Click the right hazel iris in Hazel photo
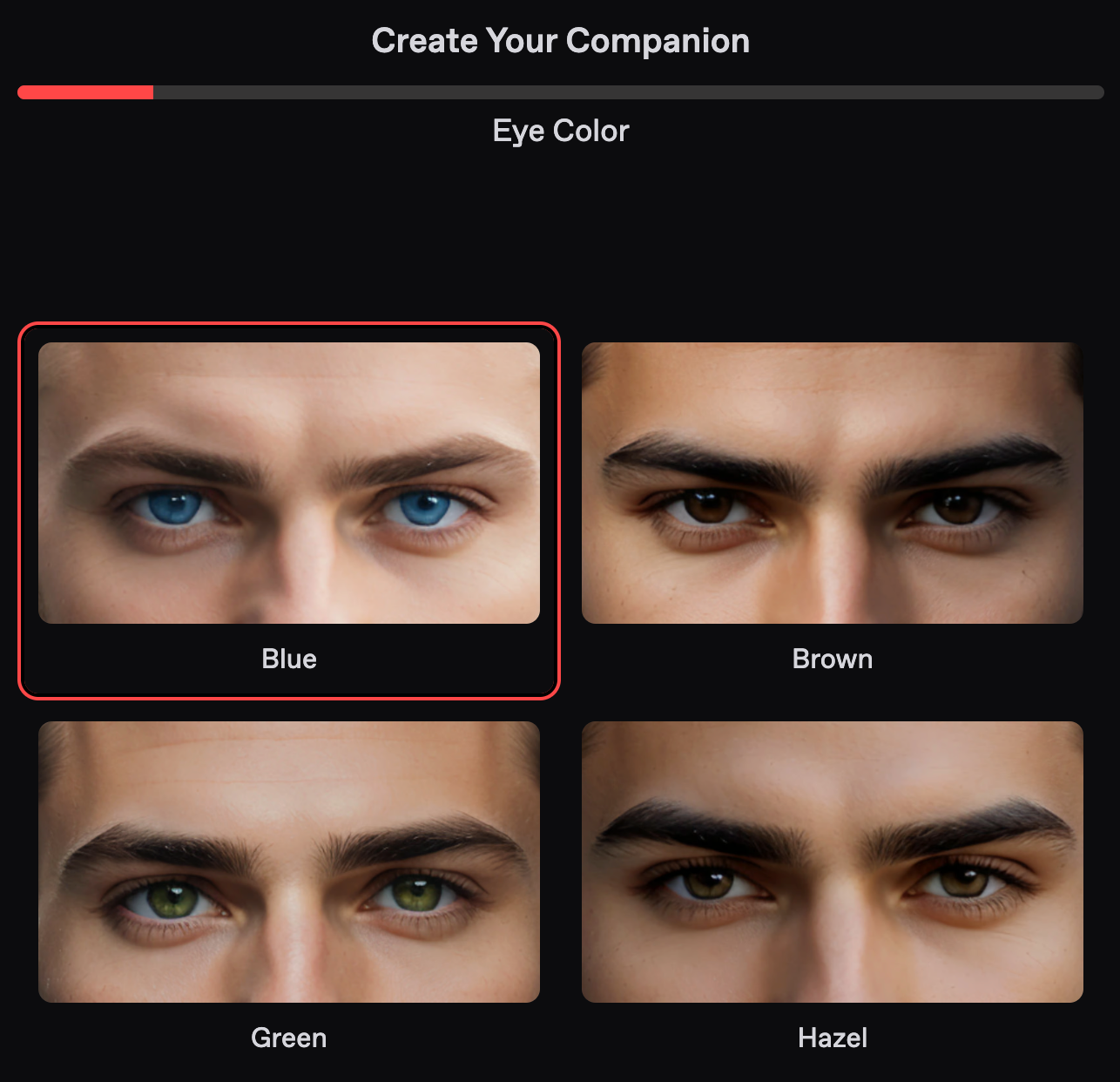This screenshot has height=1082, width=1120. click(962, 881)
